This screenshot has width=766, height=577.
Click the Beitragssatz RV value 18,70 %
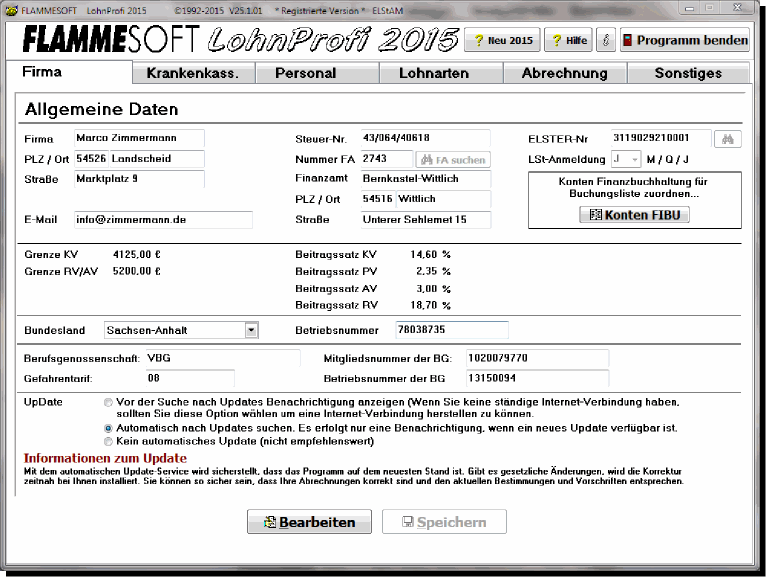point(430,305)
